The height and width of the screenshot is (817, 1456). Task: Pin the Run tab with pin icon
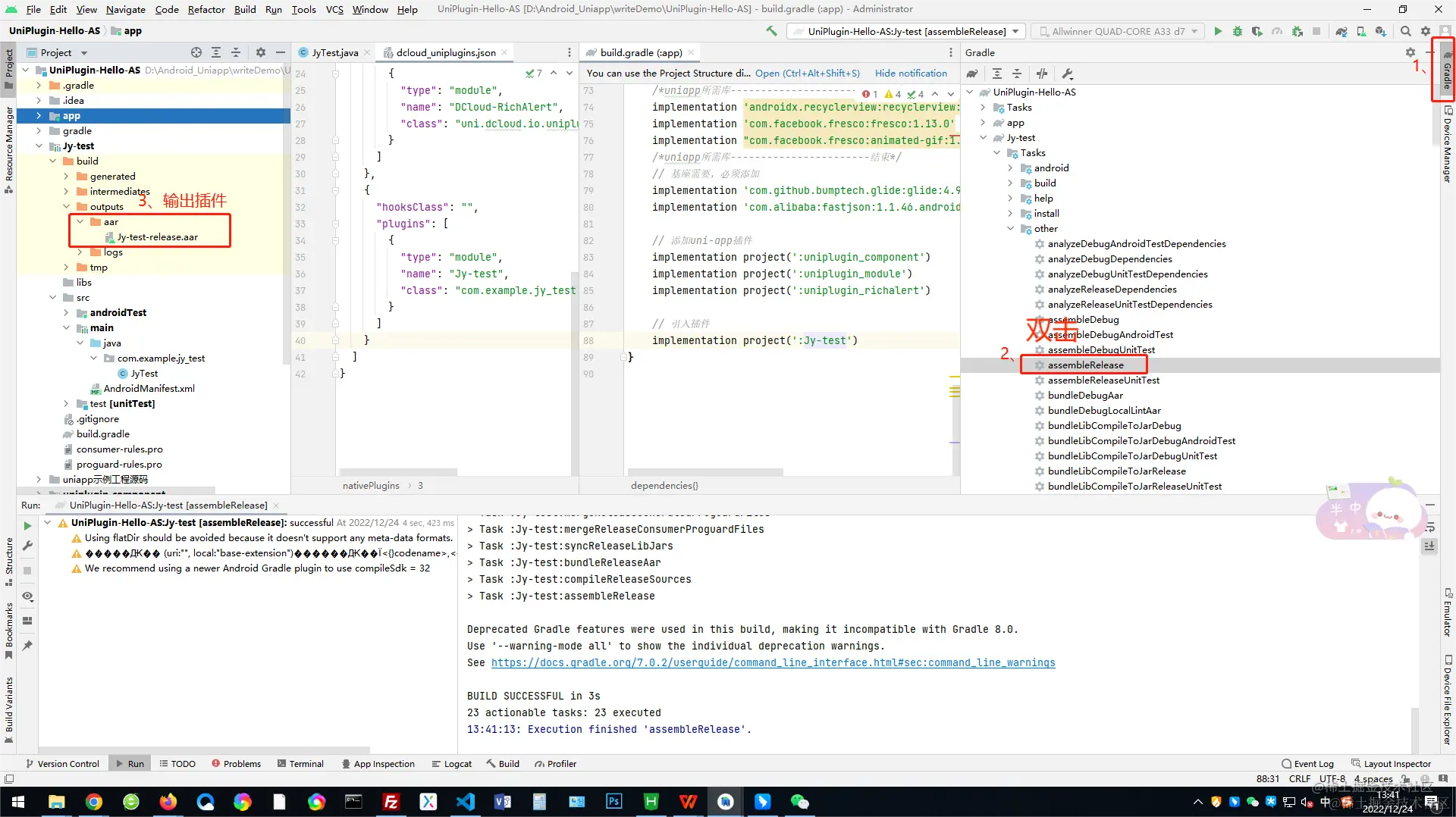(27, 646)
